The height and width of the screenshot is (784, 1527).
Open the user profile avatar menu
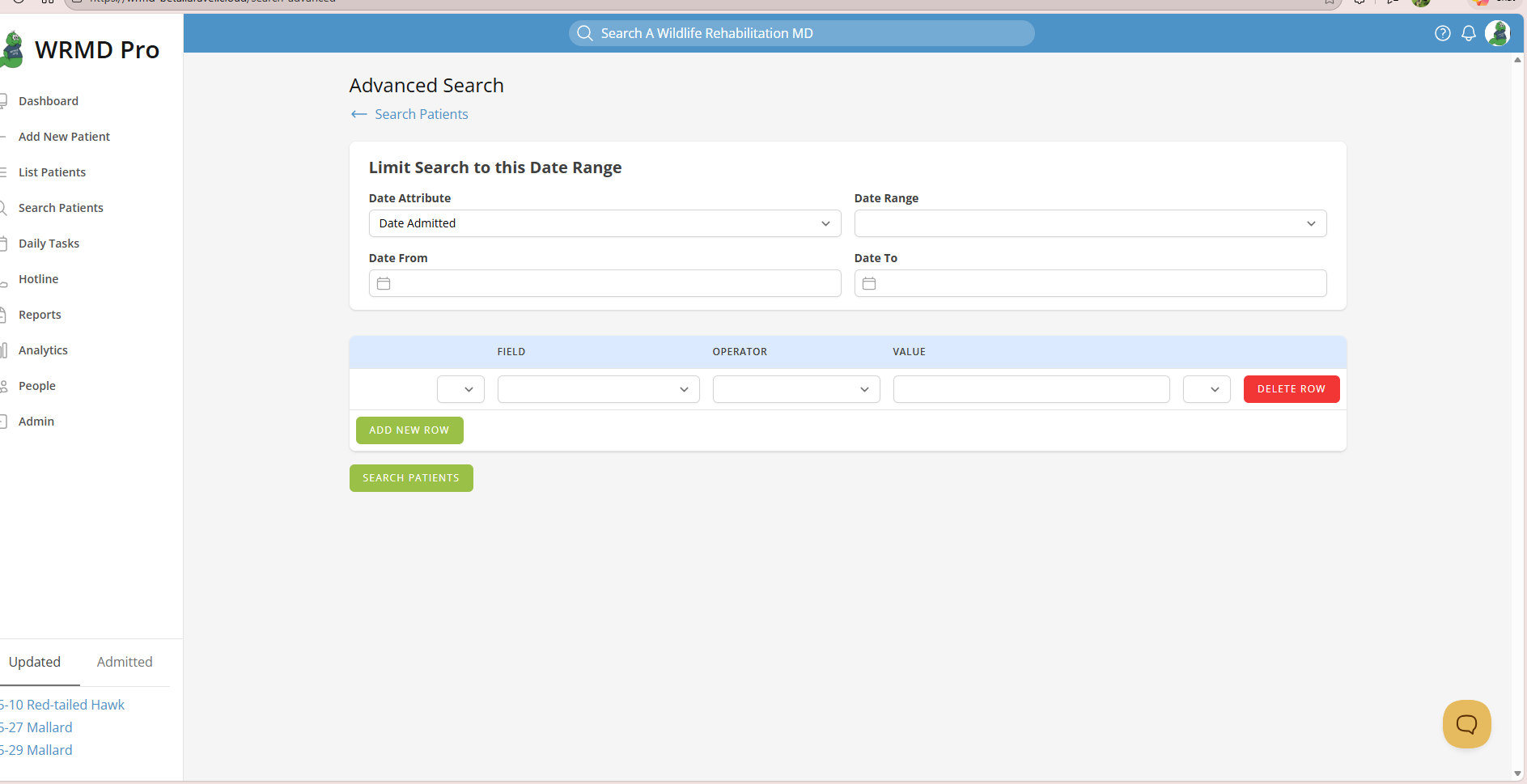1497,33
